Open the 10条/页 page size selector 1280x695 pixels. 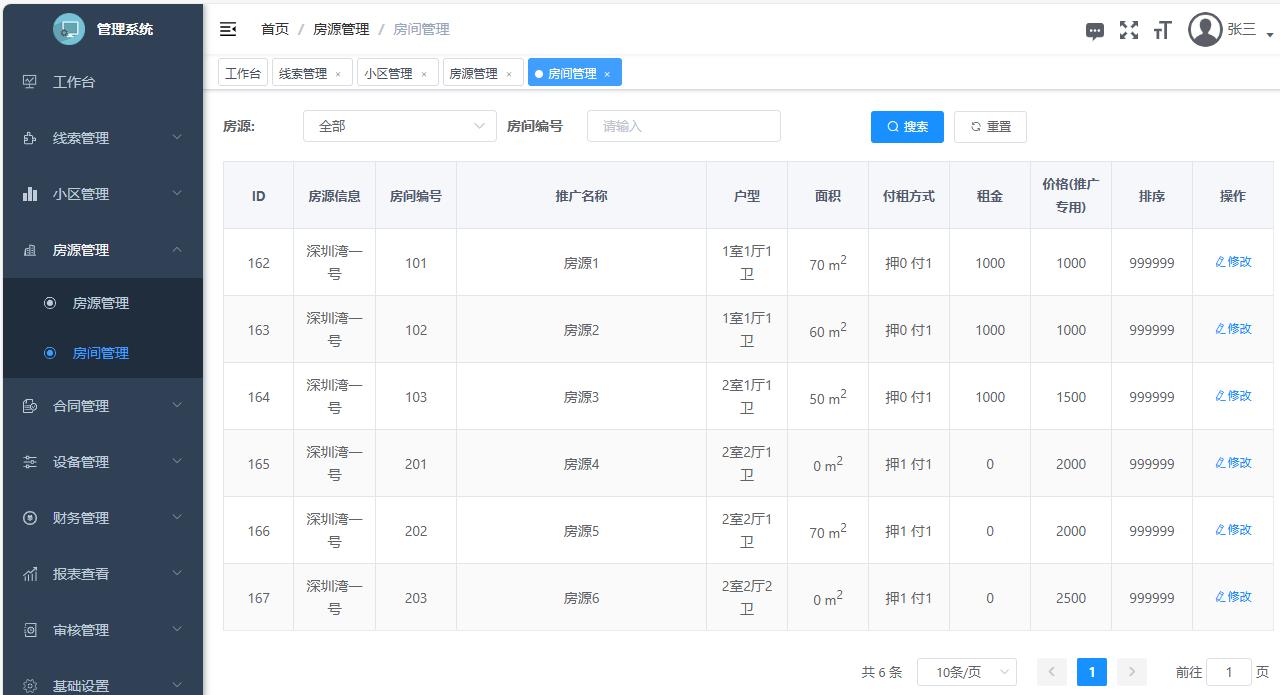(x=966, y=672)
